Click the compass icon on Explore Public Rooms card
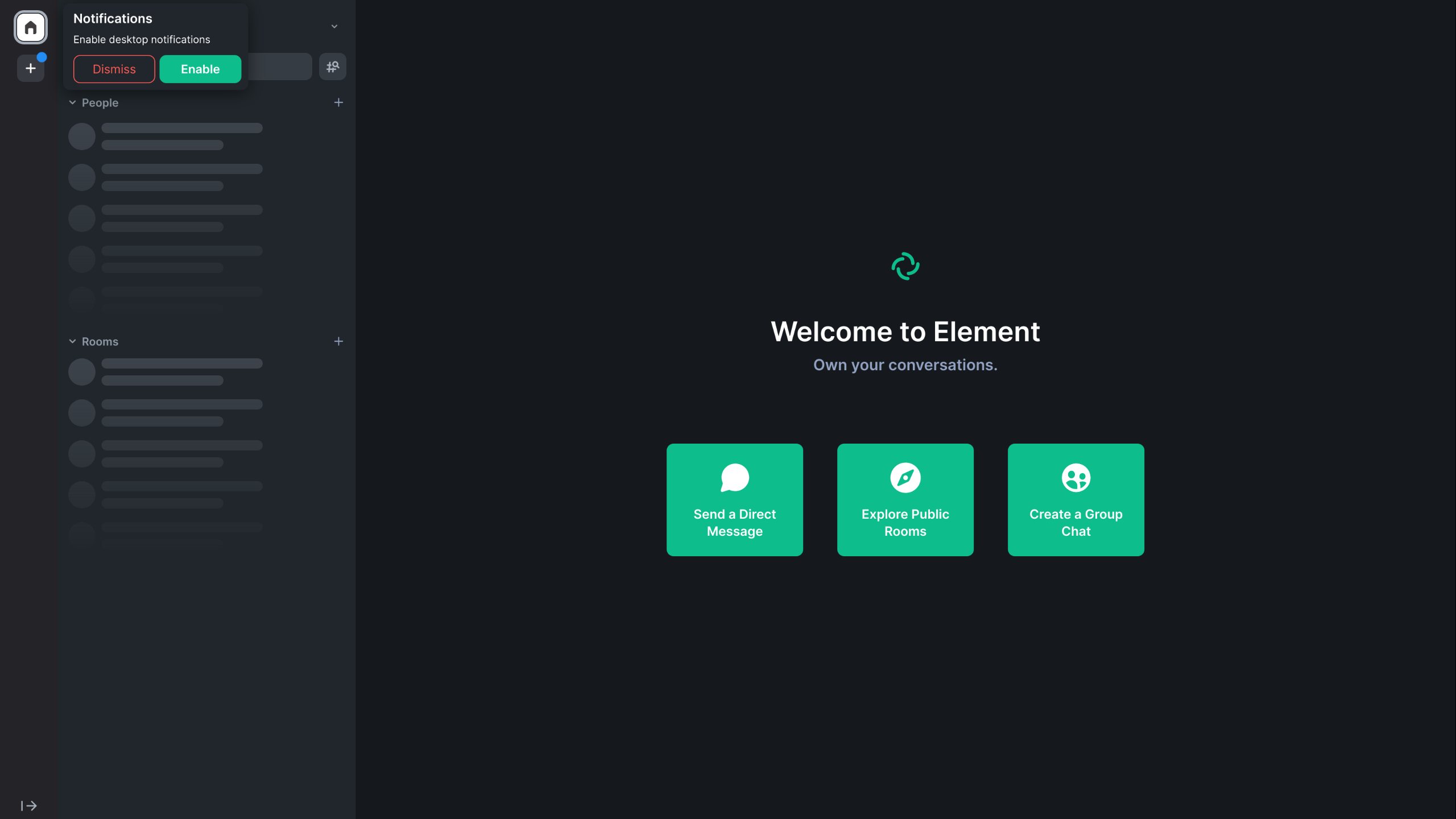 pos(905,477)
